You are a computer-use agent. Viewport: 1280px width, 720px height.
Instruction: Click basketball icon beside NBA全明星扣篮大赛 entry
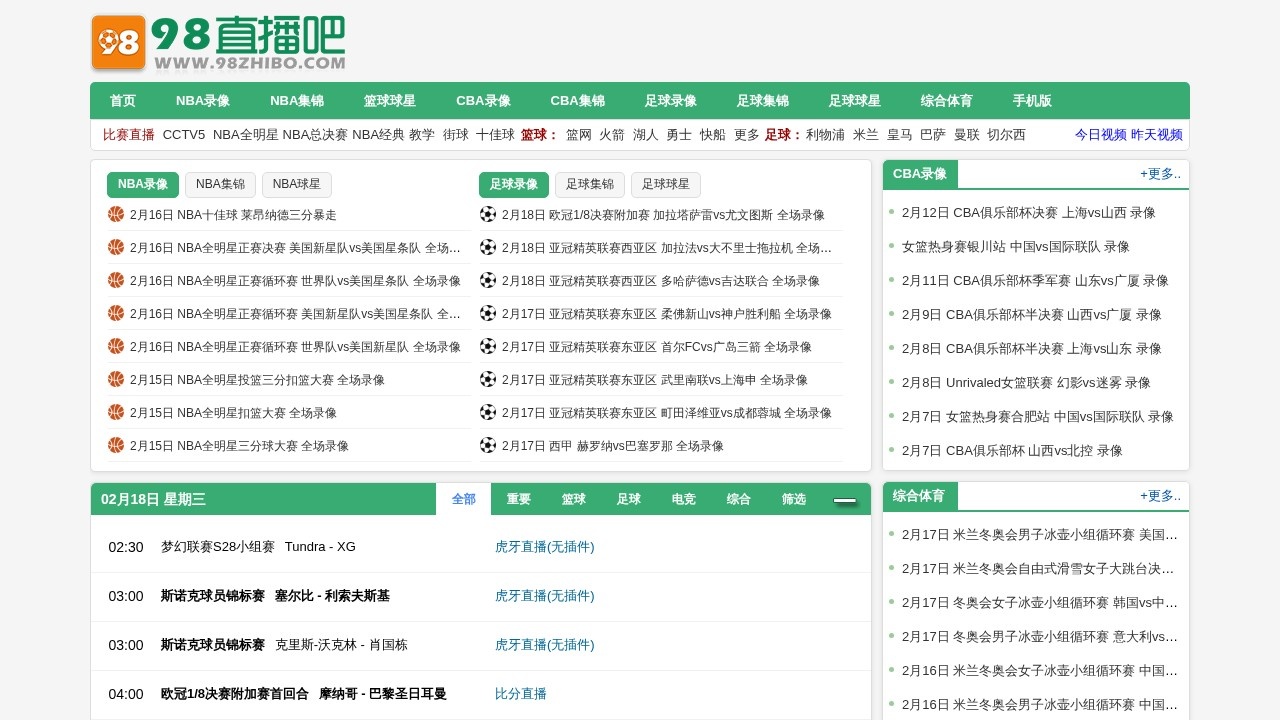tap(115, 412)
